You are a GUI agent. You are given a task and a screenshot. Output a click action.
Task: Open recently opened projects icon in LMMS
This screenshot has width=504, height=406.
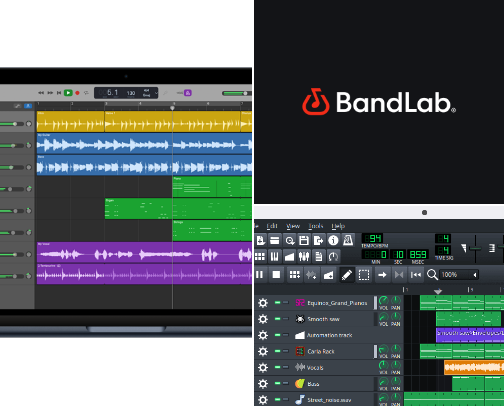(x=289, y=240)
